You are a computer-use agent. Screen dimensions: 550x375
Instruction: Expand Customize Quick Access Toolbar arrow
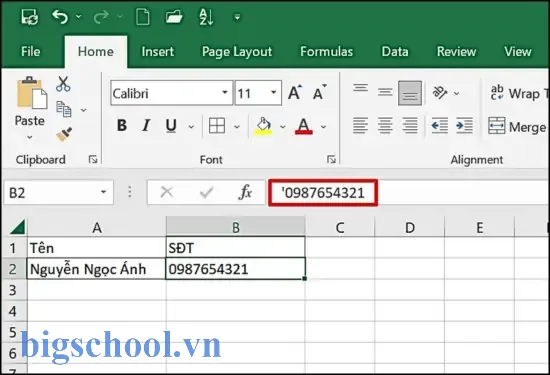coord(237,17)
